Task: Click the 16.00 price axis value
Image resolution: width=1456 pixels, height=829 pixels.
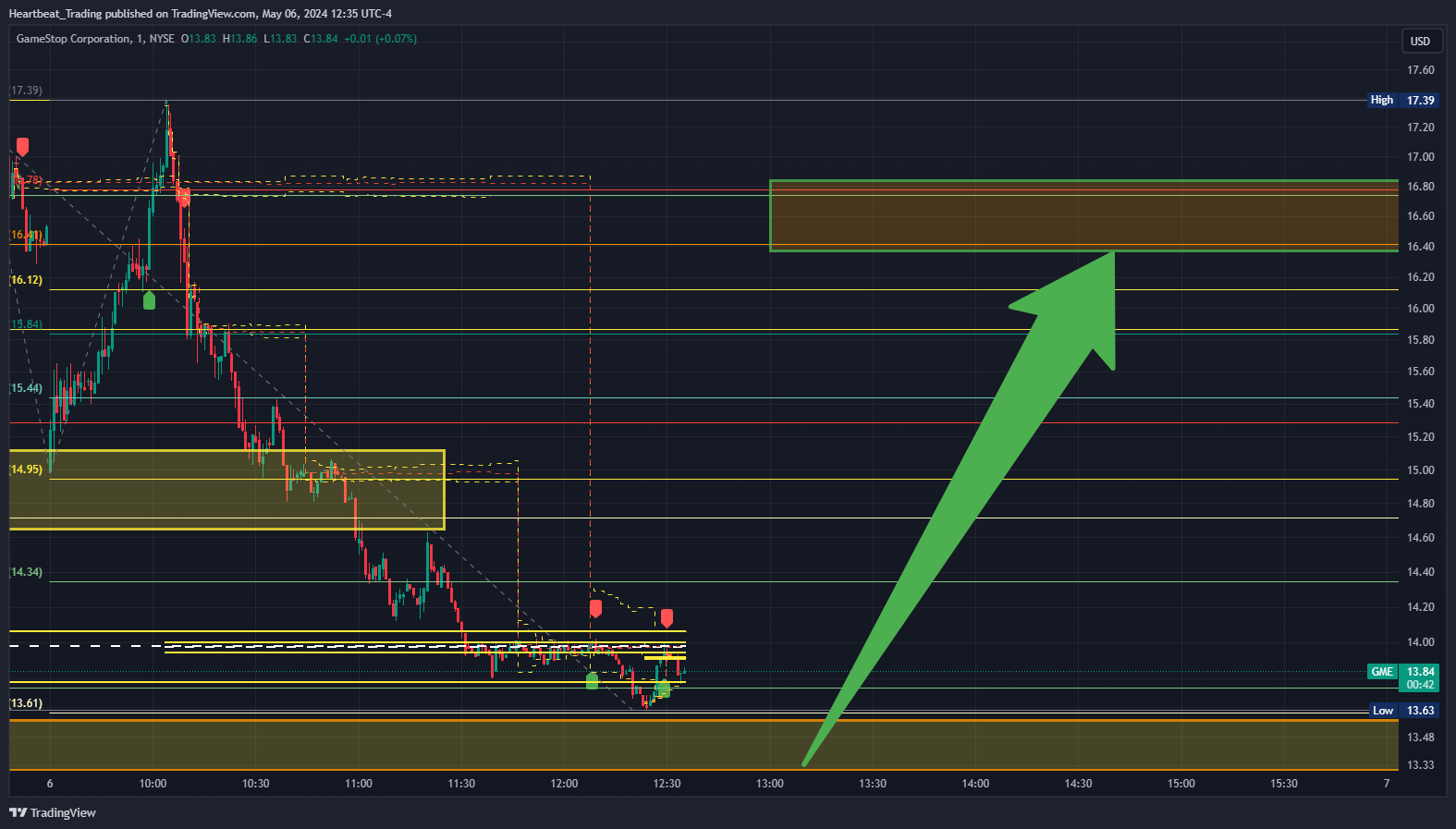Action: click(1421, 309)
